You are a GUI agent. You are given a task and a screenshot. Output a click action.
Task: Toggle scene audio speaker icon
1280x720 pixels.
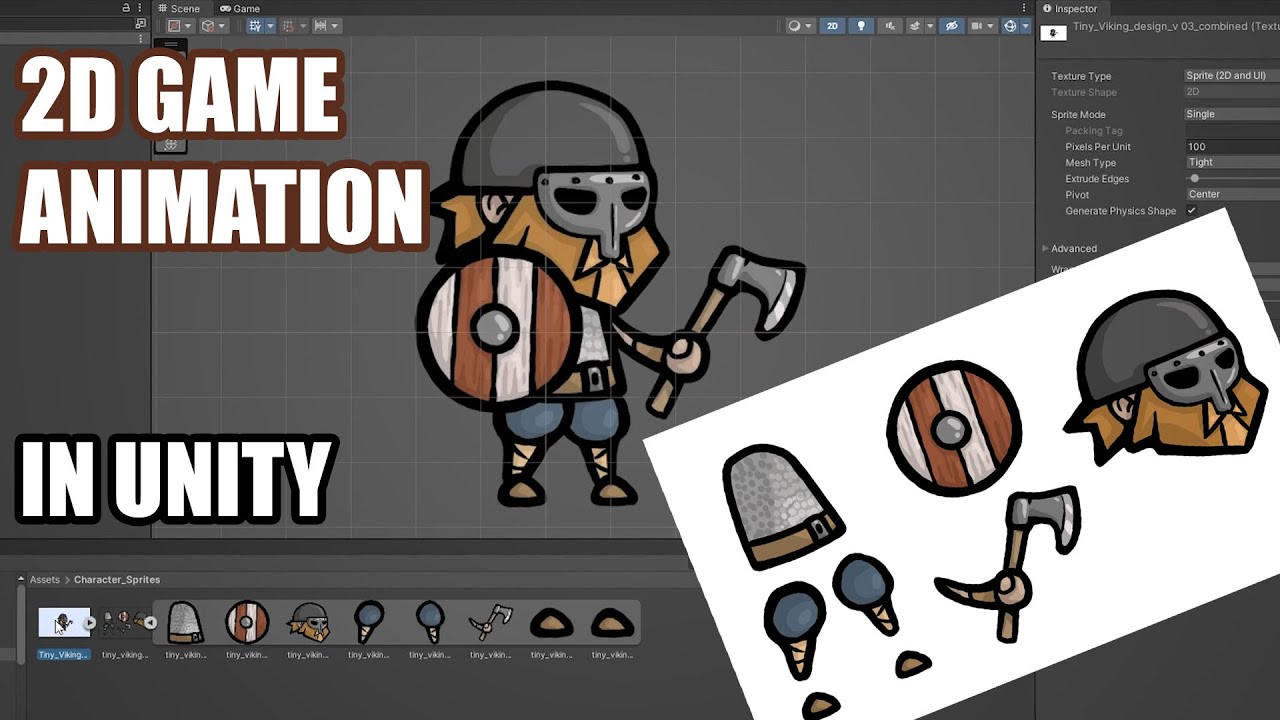888,26
